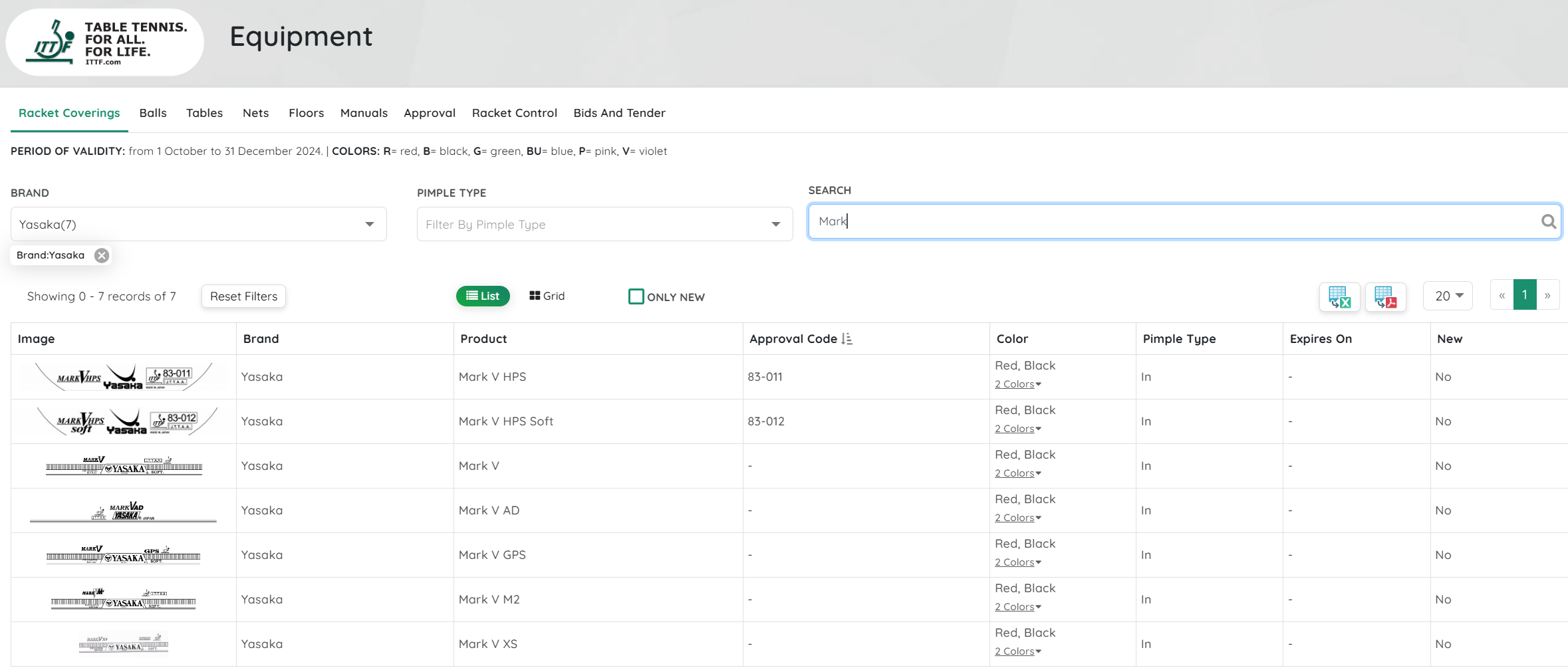Expand 2 Colors for Mark V AD
The image size is (1568, 672).
[x=1018, y=518]
